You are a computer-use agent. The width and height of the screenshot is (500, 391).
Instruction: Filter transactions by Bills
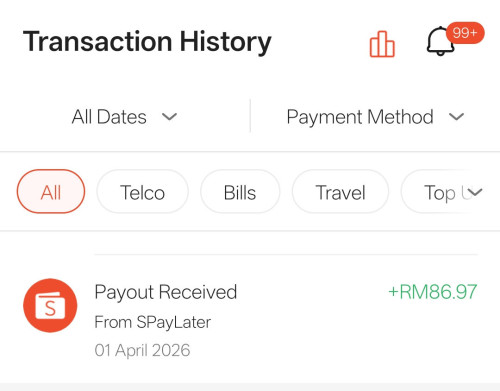240,191
